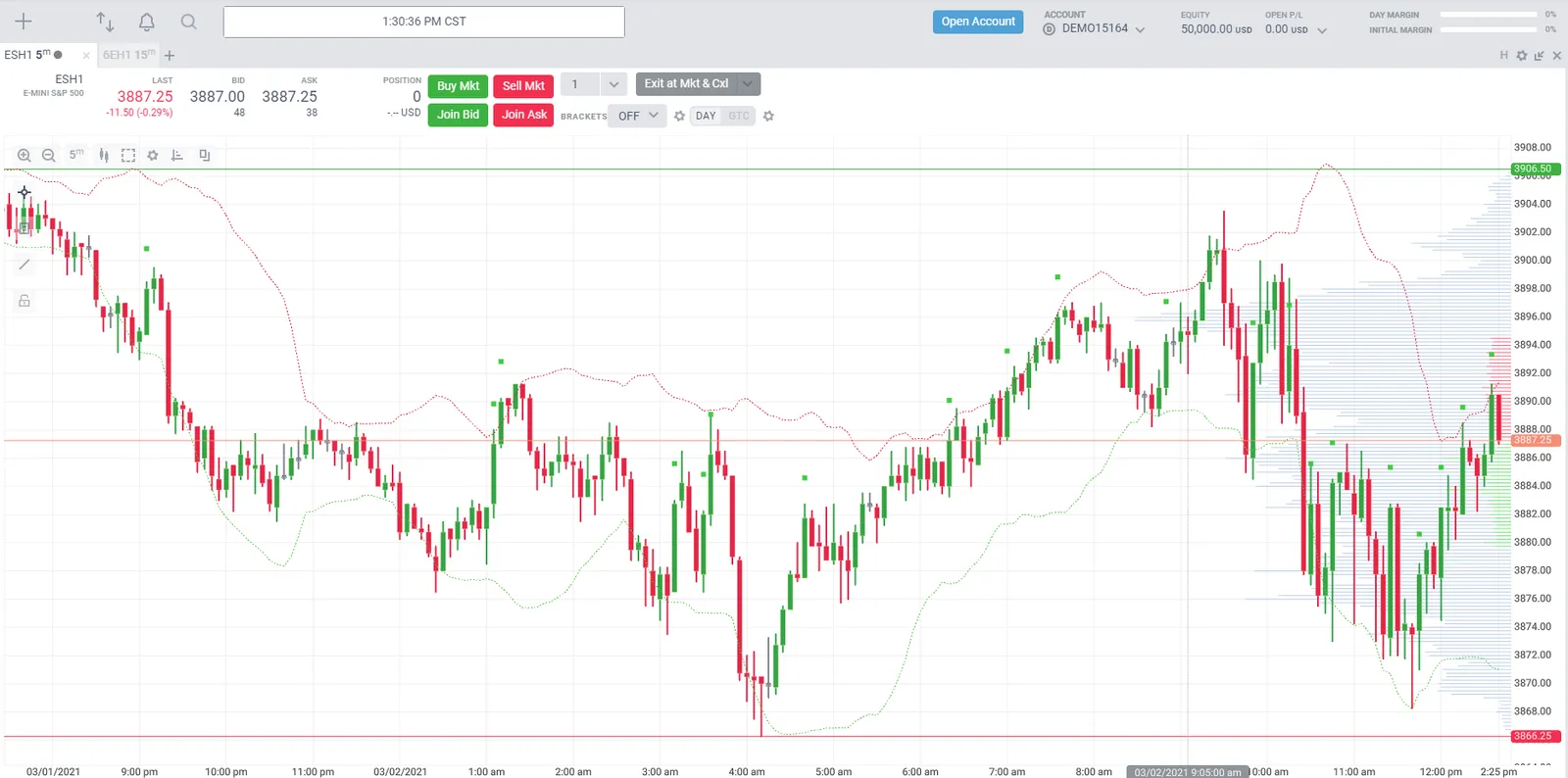The width and height of the screenshot is (1568, 778).
Task: Open order duration settings gear beside GTC
Action: (768, 116)
